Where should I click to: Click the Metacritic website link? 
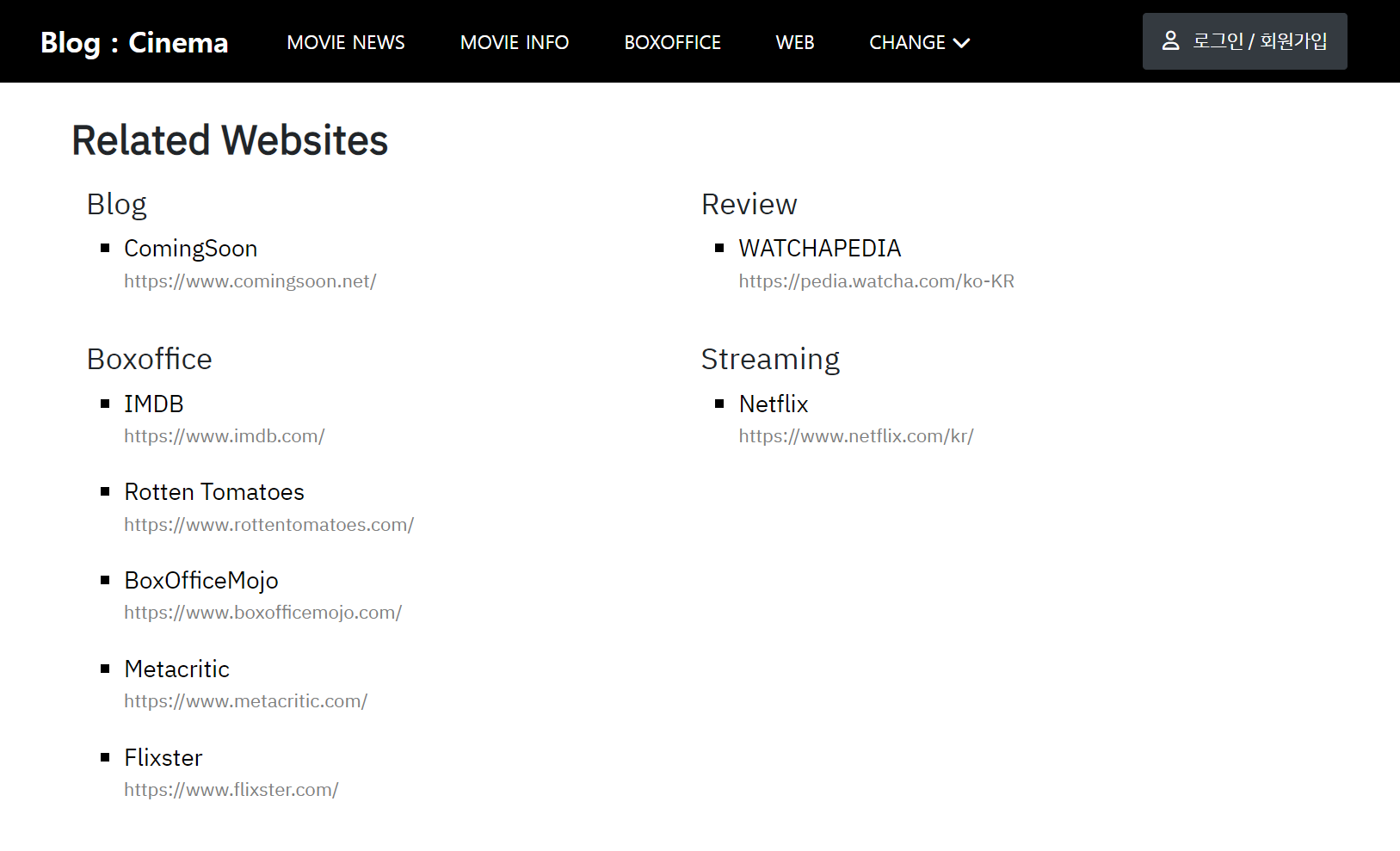pos(177,669)
